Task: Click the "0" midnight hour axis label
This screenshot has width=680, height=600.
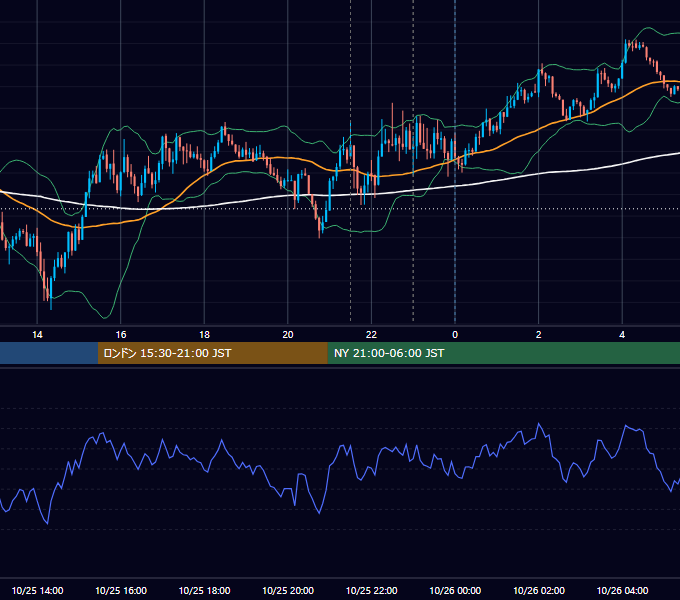Action: [x=455, y=335]
